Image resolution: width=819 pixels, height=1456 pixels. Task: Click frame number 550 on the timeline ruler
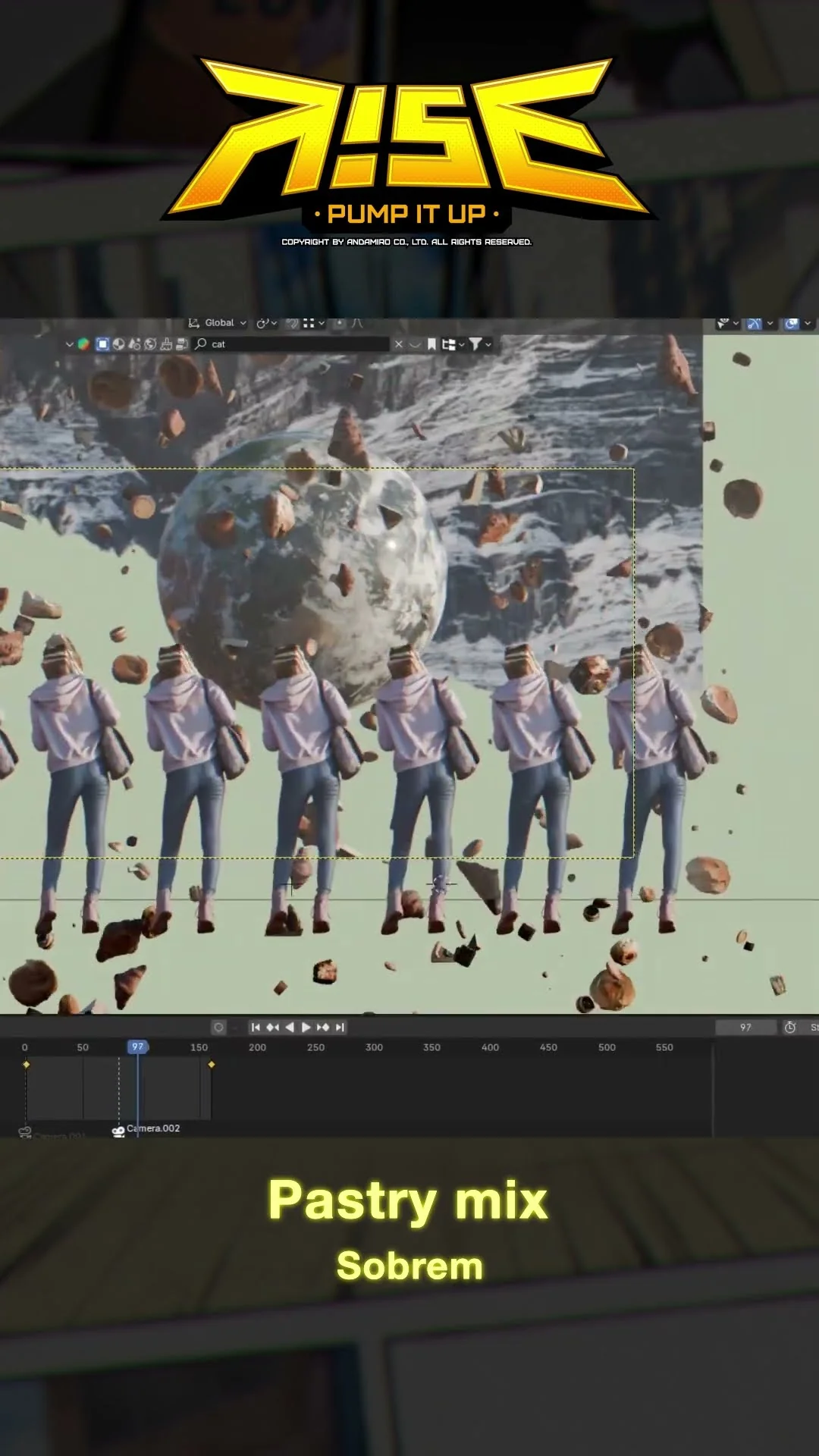664,1047
